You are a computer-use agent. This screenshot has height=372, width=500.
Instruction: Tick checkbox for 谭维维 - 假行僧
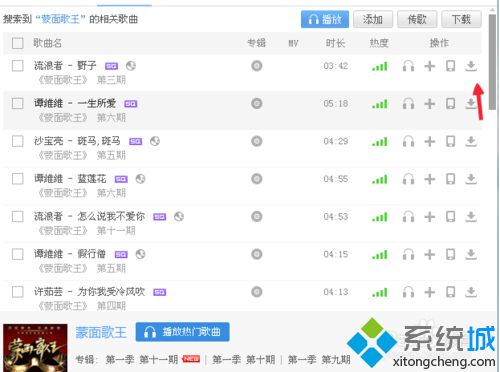pos(17,254)
